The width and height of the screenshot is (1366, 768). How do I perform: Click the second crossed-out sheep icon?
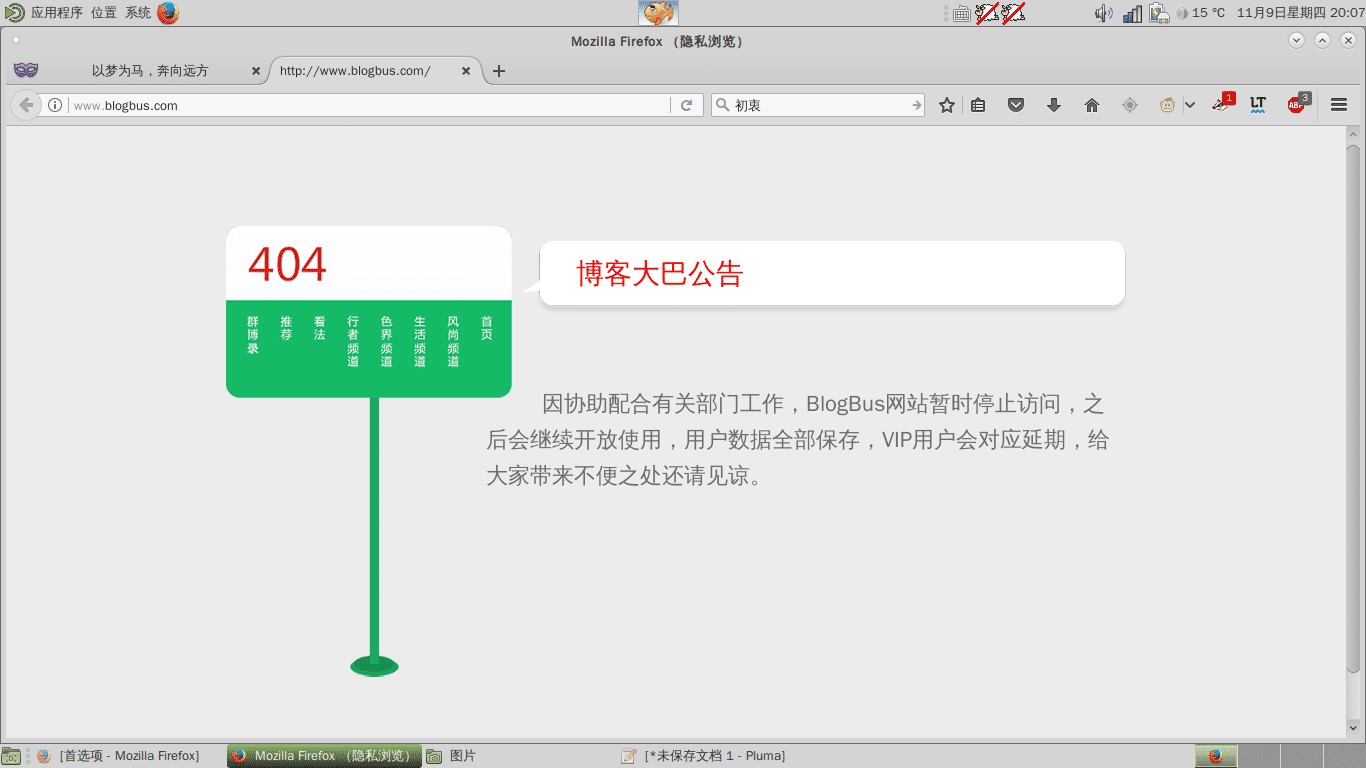(1013, 13)
